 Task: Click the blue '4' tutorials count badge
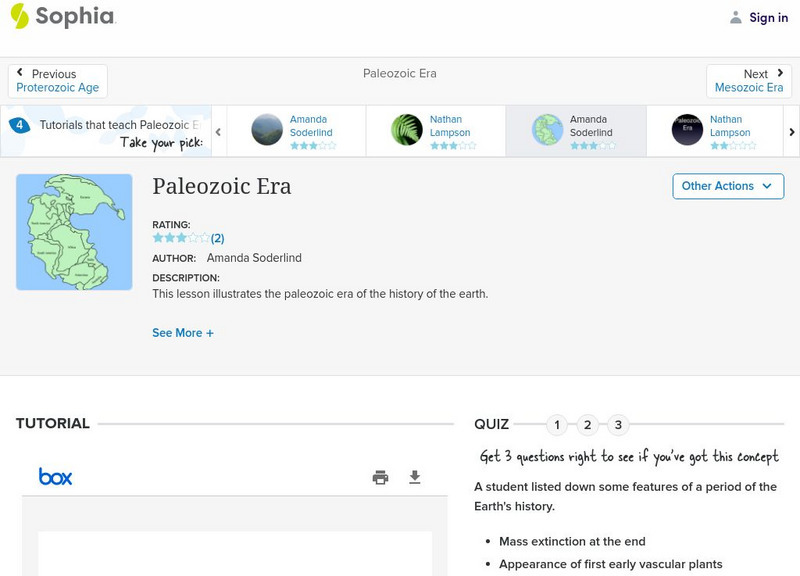pos(18,124)
